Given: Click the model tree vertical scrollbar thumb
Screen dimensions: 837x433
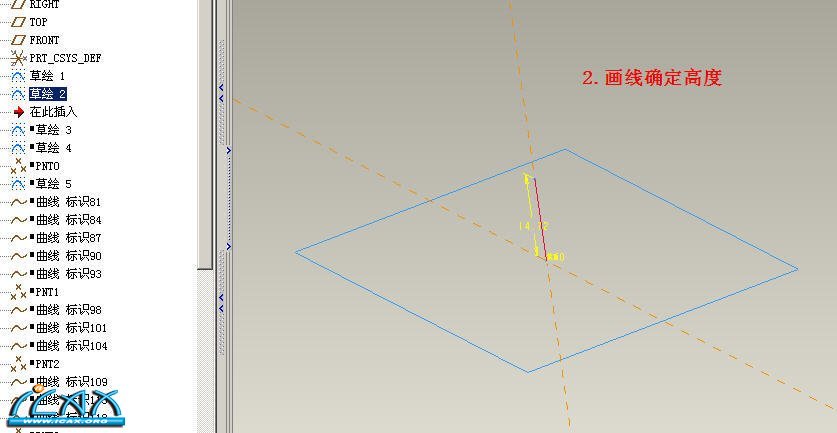Looking at the screenshot, I should [x=205, y=133].
